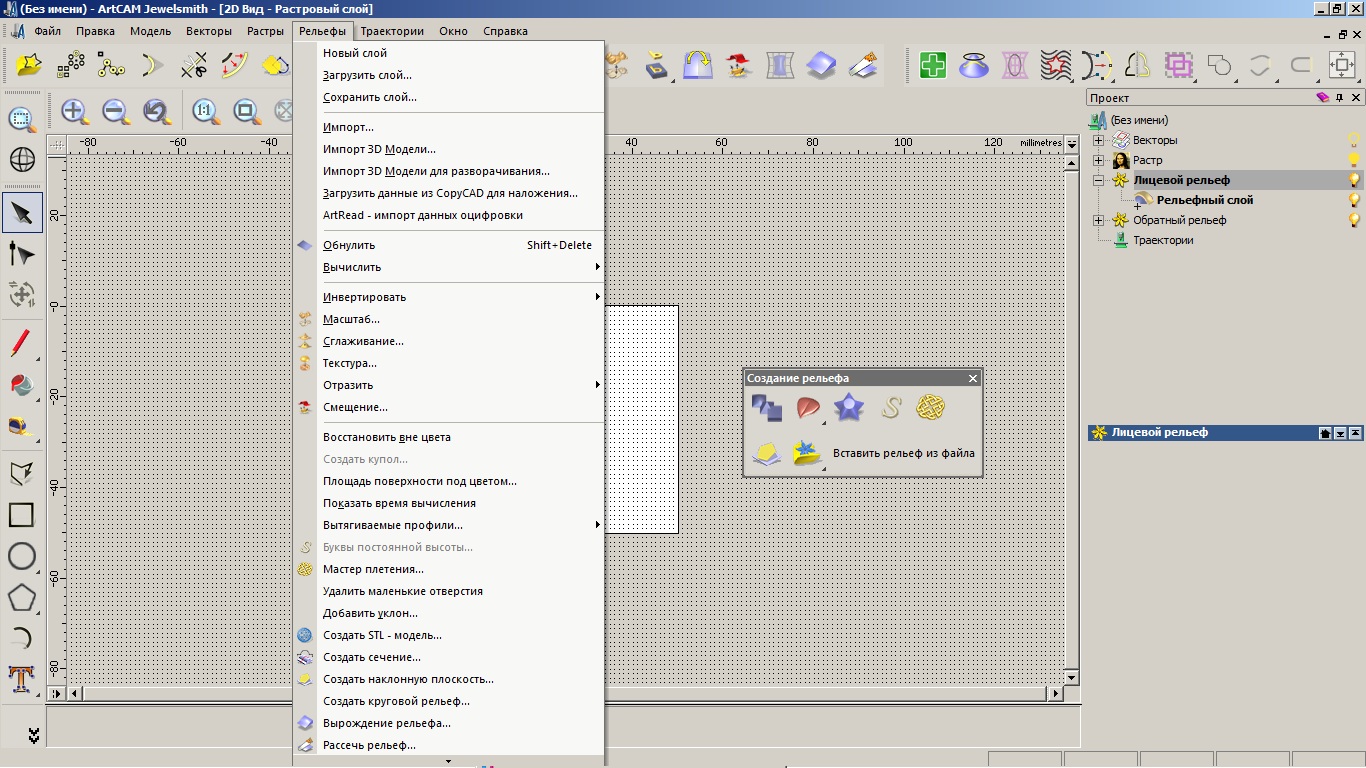The image size is (1366, 768).
Task: Open the Векторы menu
Action: click(209, 31)
